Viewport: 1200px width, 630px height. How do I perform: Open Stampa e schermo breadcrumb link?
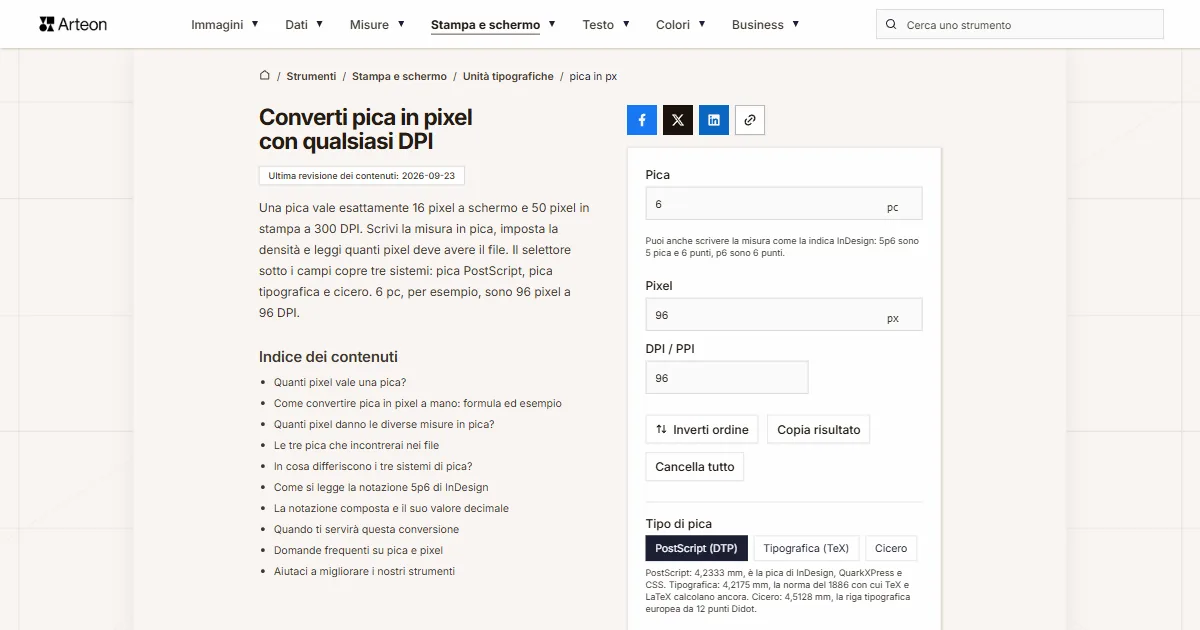(399, 76)
